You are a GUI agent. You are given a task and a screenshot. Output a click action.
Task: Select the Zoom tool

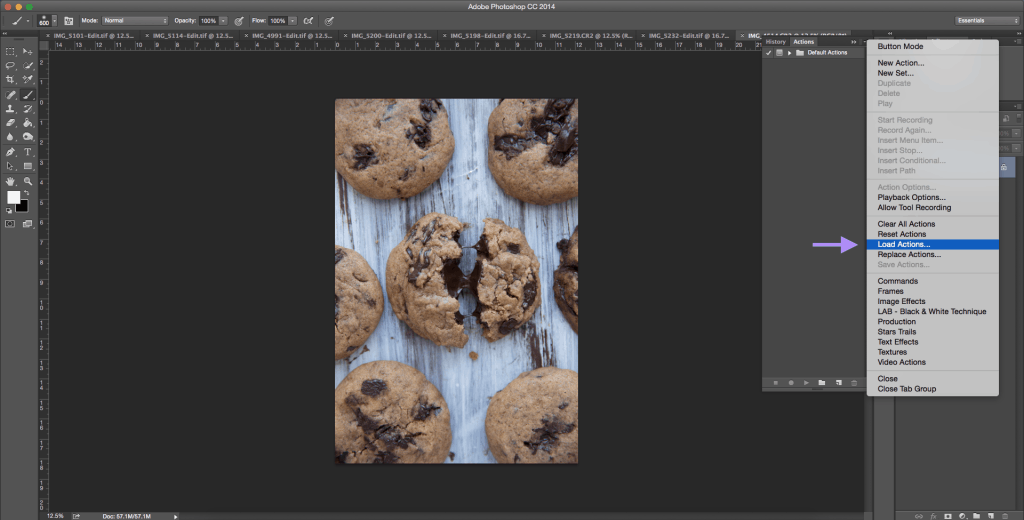(27, 182)
